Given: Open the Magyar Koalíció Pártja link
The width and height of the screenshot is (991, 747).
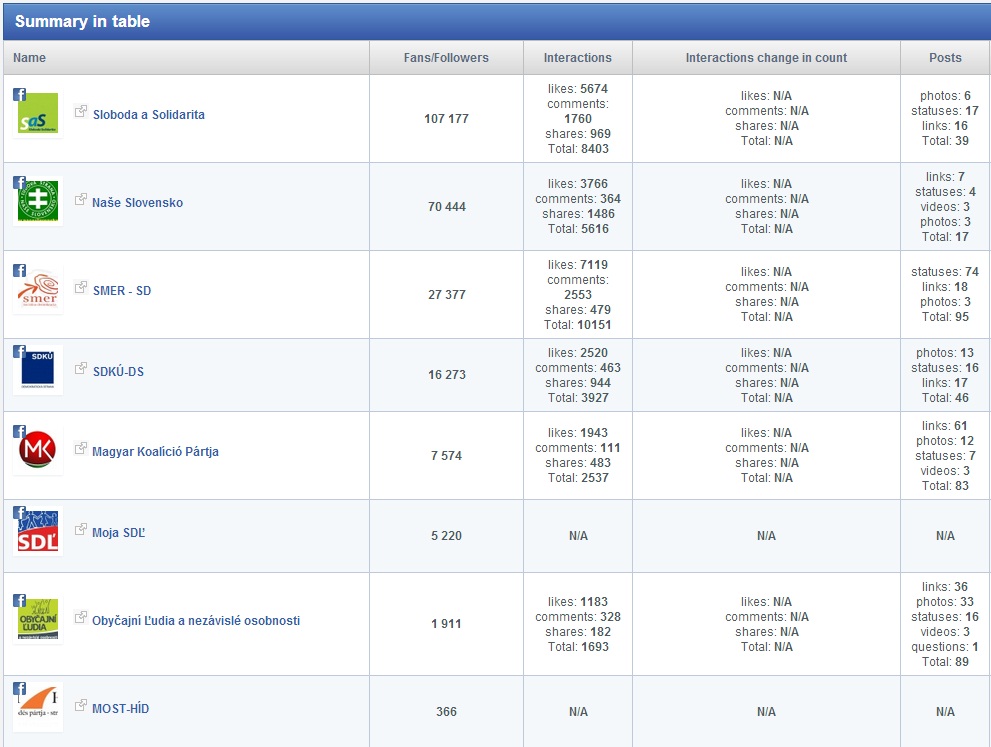Looking at the screenshot, I should click(x=155, y=451).
